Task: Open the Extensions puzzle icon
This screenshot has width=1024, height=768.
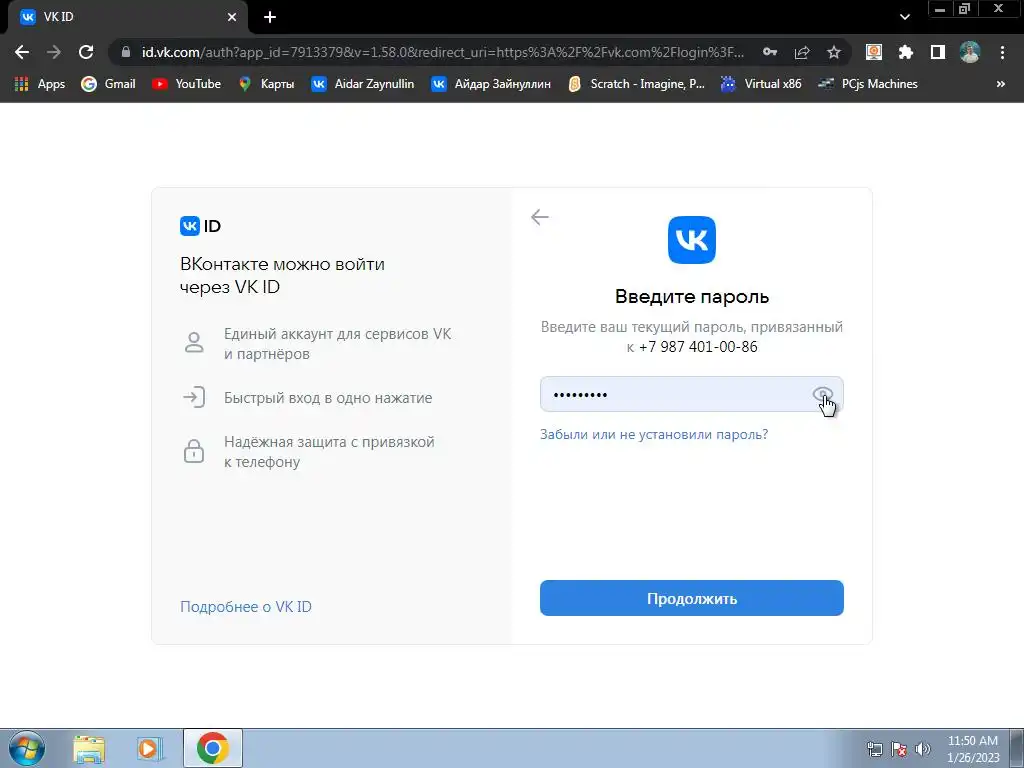Action: click(906, 52)
